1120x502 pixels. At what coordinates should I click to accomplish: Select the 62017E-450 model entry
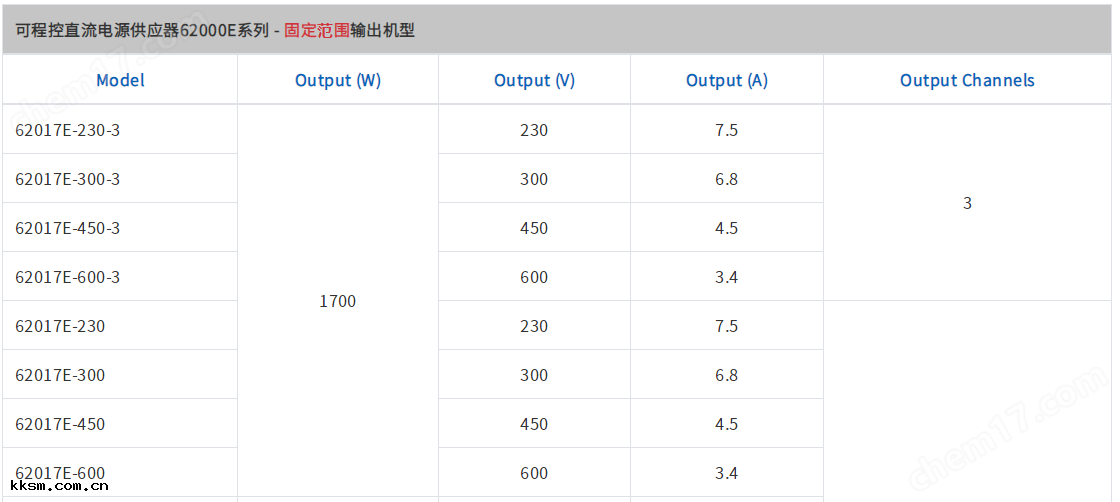click(60, 424)
